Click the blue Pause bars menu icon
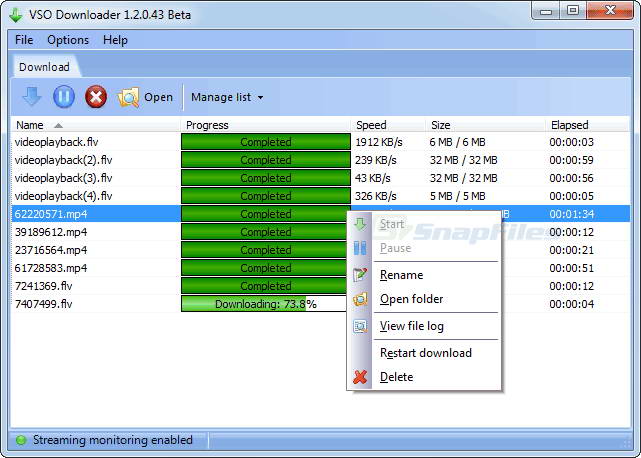Screen dimensions: 641x458 pyautogui.click(x=360, y=248)
